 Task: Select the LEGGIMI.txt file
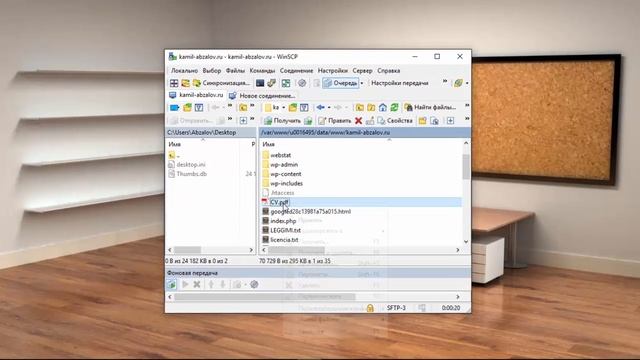(x=285, y=230)
